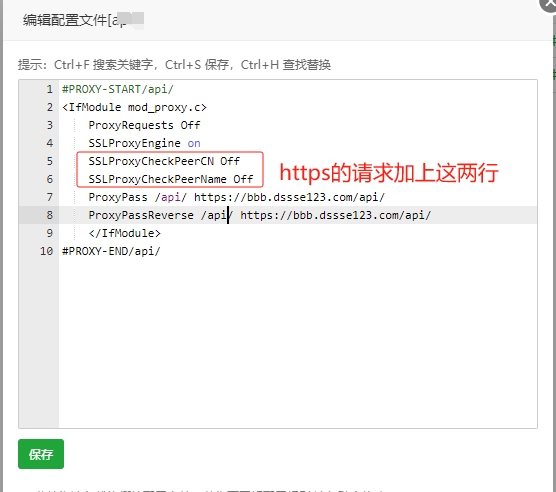Click the ProxyPassReverse line 8

pyautogui.click(x=260, y=215)
